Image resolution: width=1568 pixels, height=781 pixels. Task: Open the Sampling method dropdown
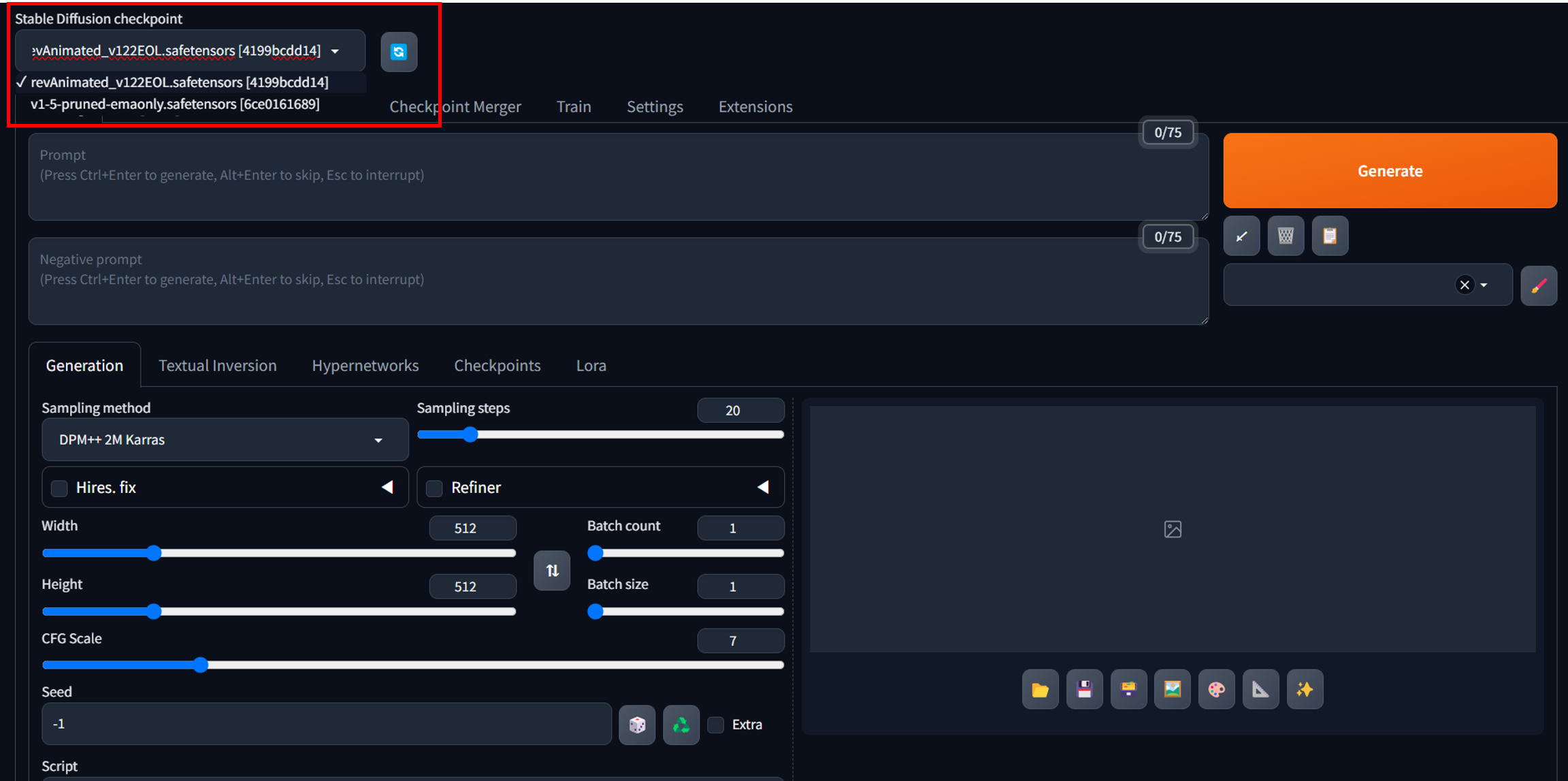[x=225, y=440]
